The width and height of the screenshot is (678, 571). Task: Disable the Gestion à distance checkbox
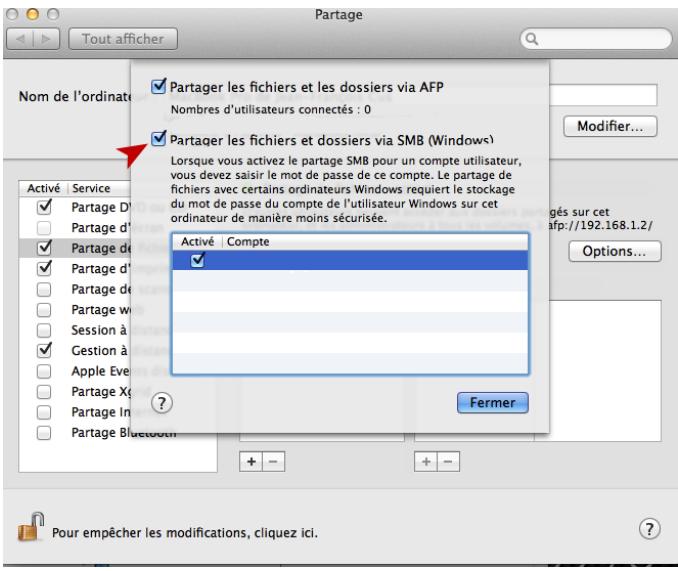pyautogui.click(x=44, y=351)
